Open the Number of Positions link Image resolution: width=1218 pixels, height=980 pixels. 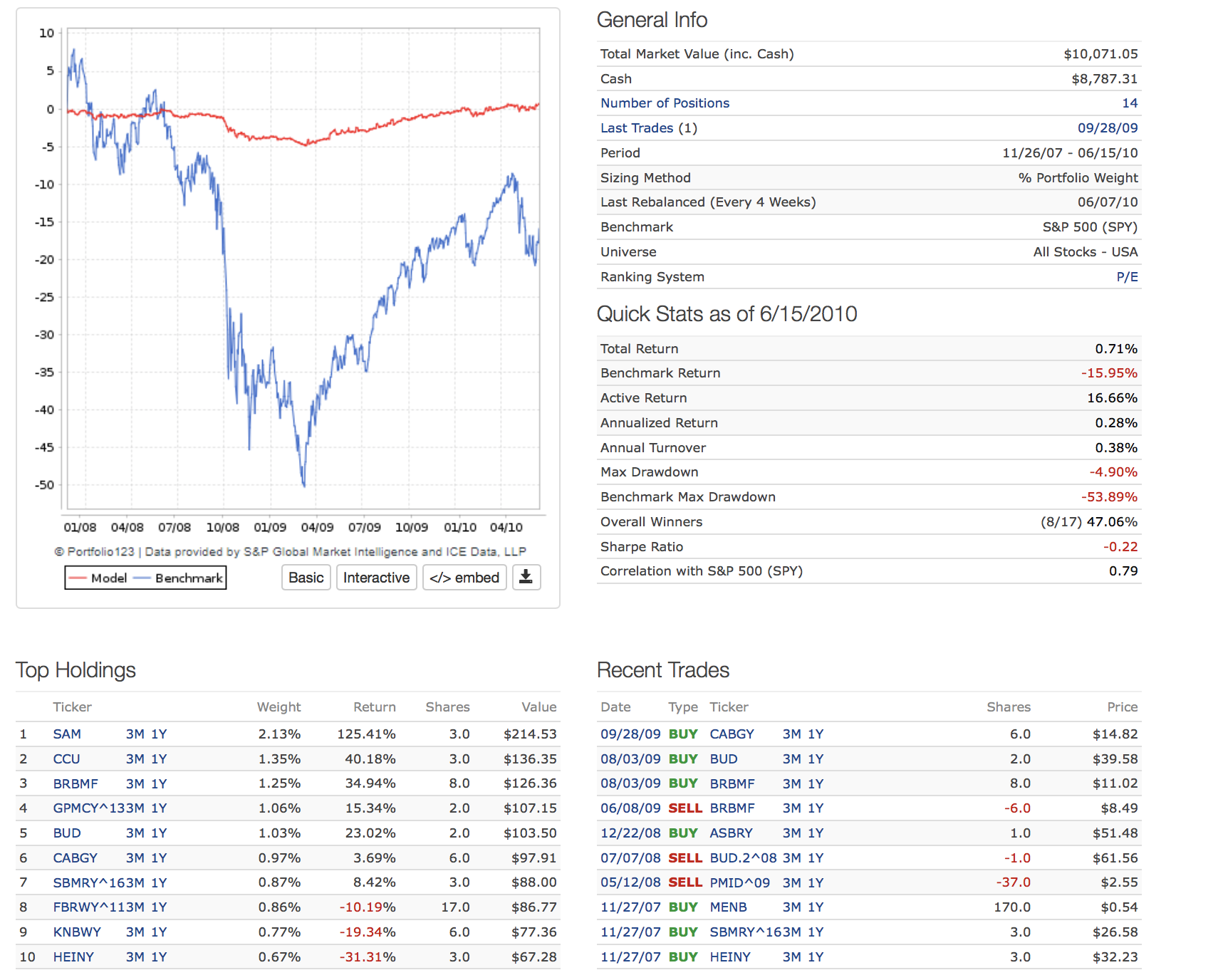(665, 103)
